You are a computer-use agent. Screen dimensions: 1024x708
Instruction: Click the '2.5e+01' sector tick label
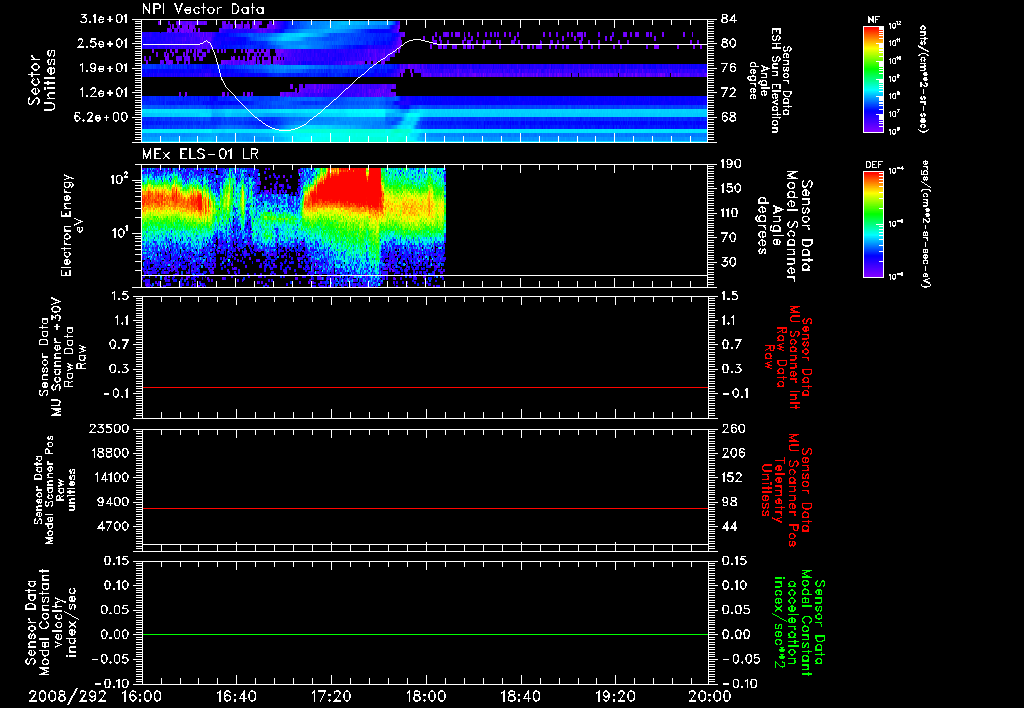click(x=103, y=43)
